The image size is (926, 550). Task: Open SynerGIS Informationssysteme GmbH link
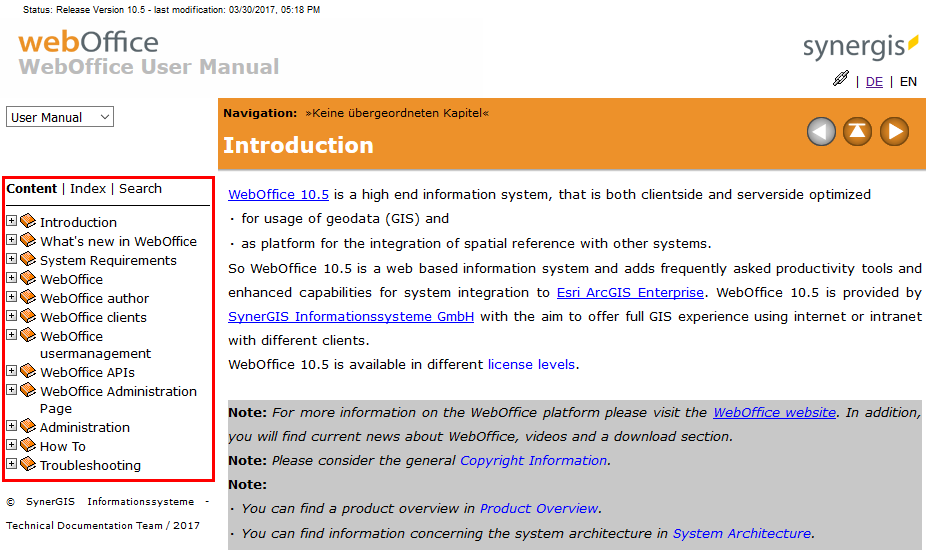click(x=351, y=317)
